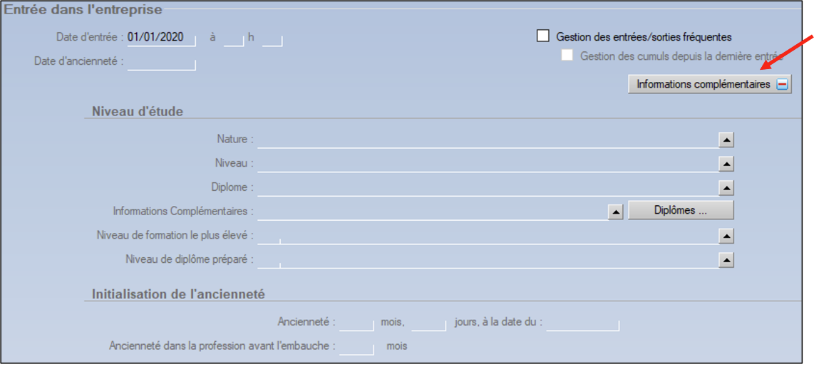Focus the Diplome input field
Viewport: 815px width, 369px height.
[488, 188]
